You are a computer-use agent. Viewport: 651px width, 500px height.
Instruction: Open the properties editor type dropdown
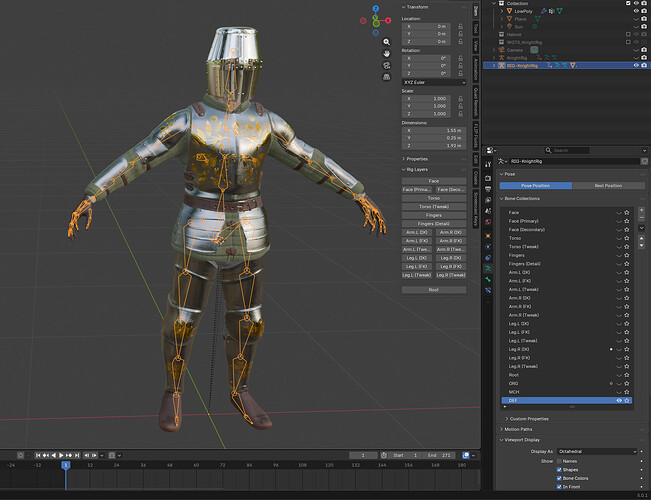point(492,150)
